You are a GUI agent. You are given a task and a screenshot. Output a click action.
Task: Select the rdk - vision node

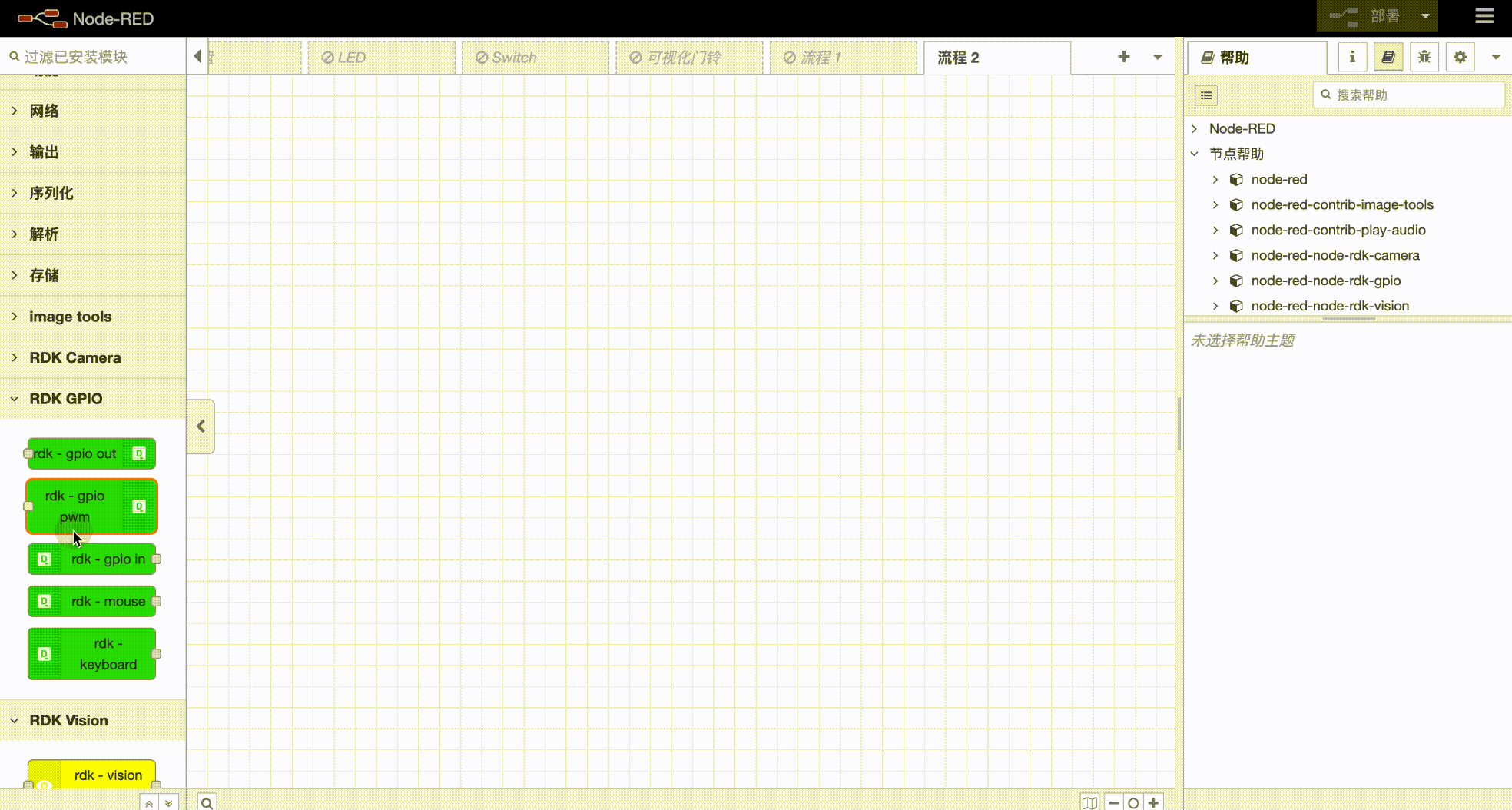pyautogui.click(x=91, y=775)
